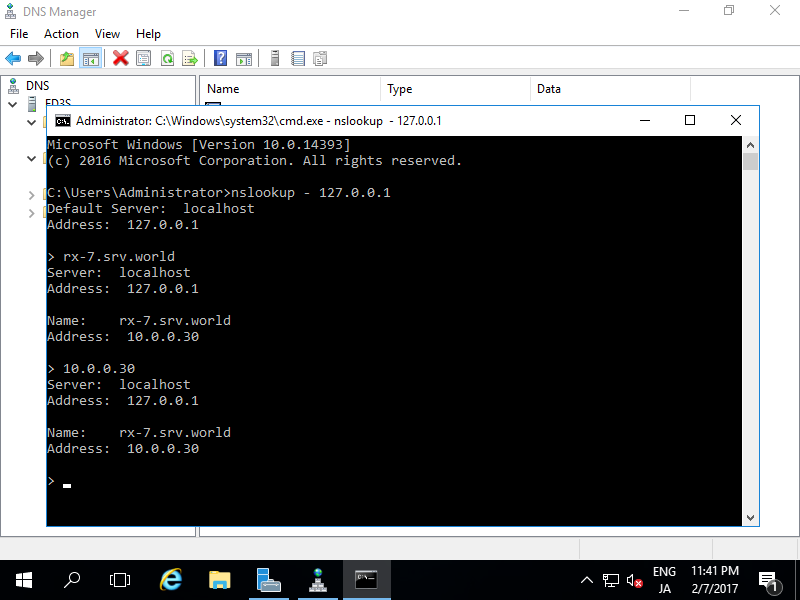This screenshot has width=800, height=600.
Task: Switch to Command Prompt via taskbar icon
Action: (x=365, y=580)
